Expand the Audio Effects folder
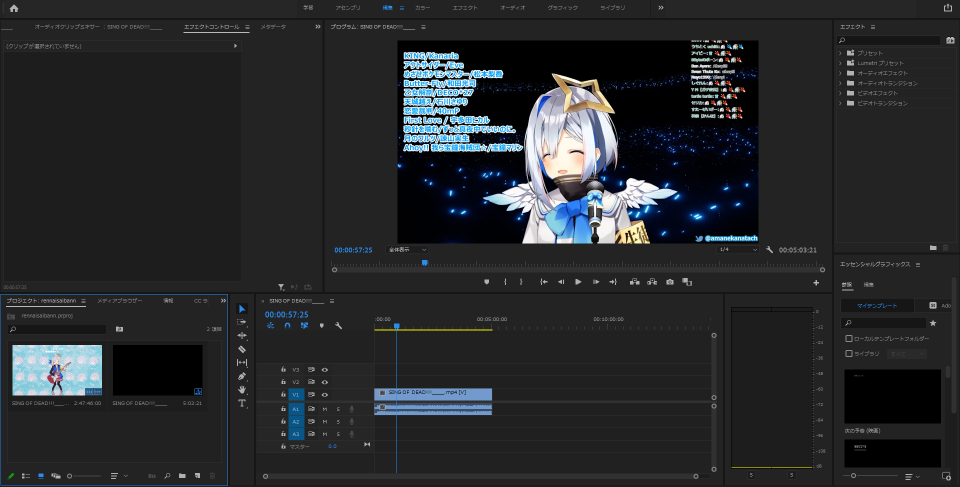Viewport: 960px width, 487px height. coord(840,73)
